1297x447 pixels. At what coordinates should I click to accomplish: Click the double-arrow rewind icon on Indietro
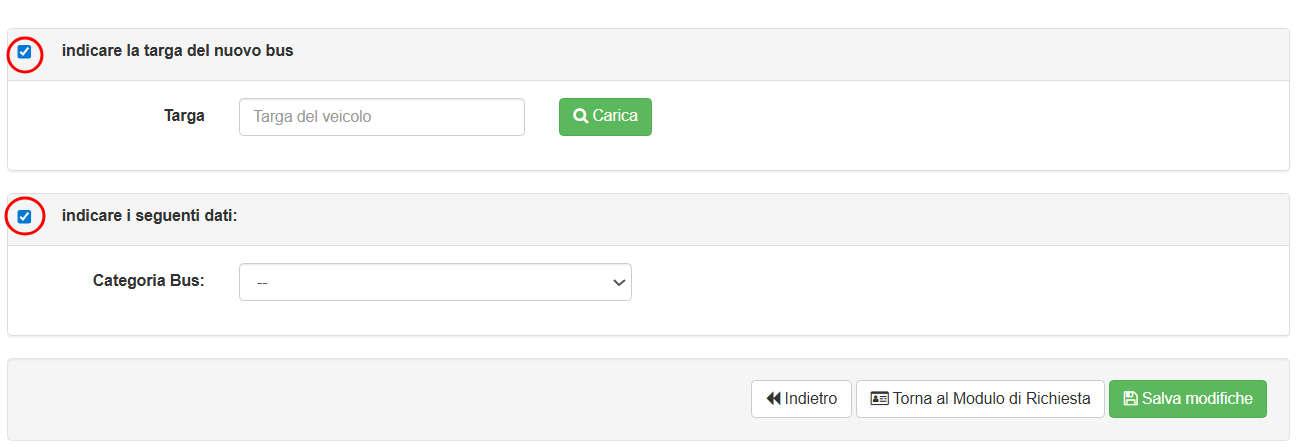773,399
